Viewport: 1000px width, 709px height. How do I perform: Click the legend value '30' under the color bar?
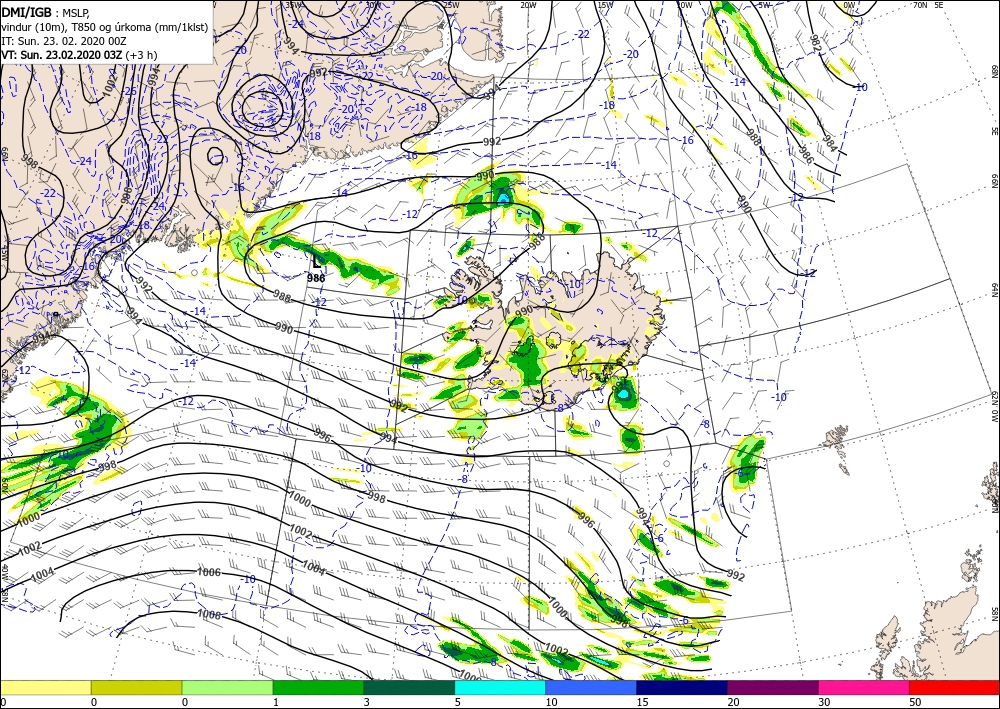pyautogui.click(x=825, y=702)
